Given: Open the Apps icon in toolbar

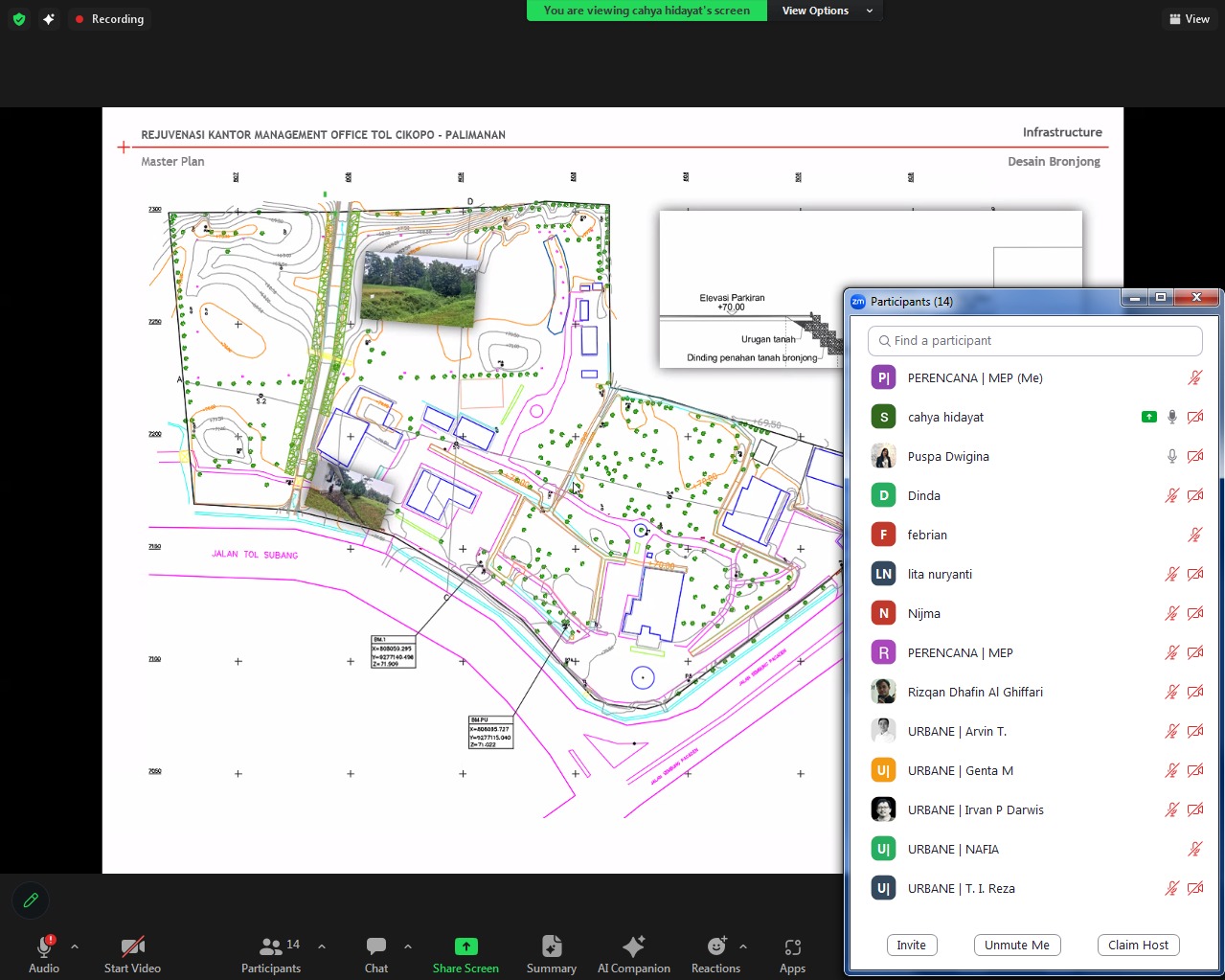Looking at the screenshot, I should coord(792,946).
